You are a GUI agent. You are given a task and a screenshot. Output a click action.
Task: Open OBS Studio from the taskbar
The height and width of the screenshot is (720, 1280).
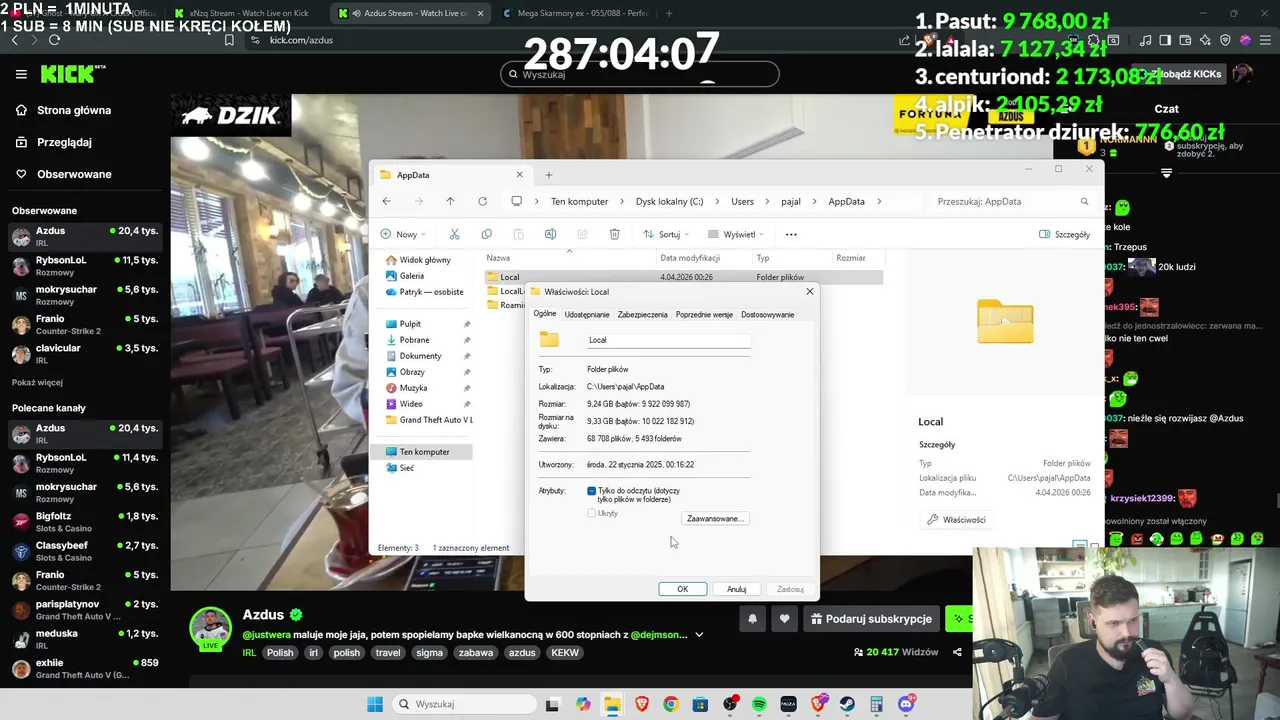[730, 704]
